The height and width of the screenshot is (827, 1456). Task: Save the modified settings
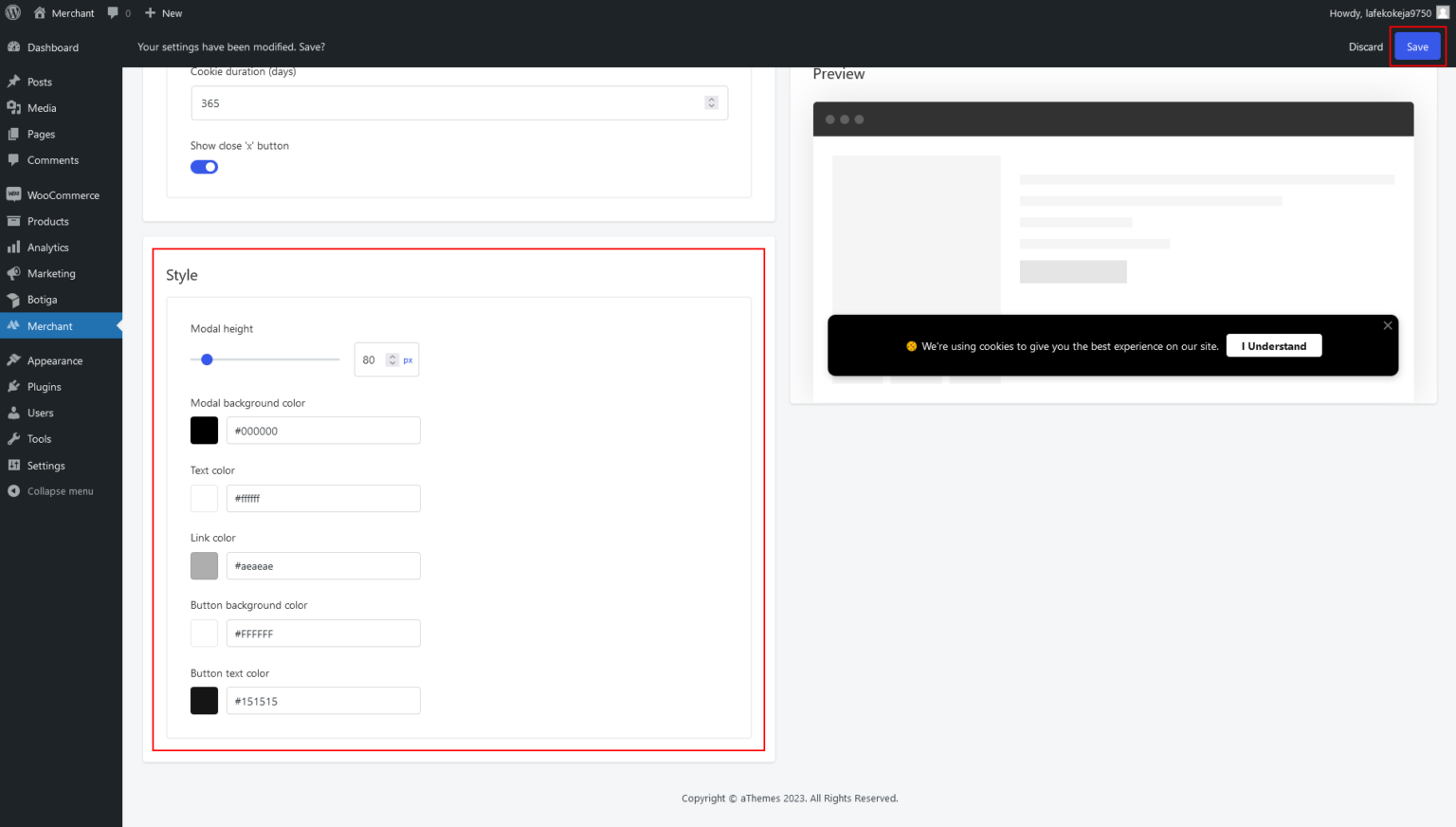(x=1417, y=46)
